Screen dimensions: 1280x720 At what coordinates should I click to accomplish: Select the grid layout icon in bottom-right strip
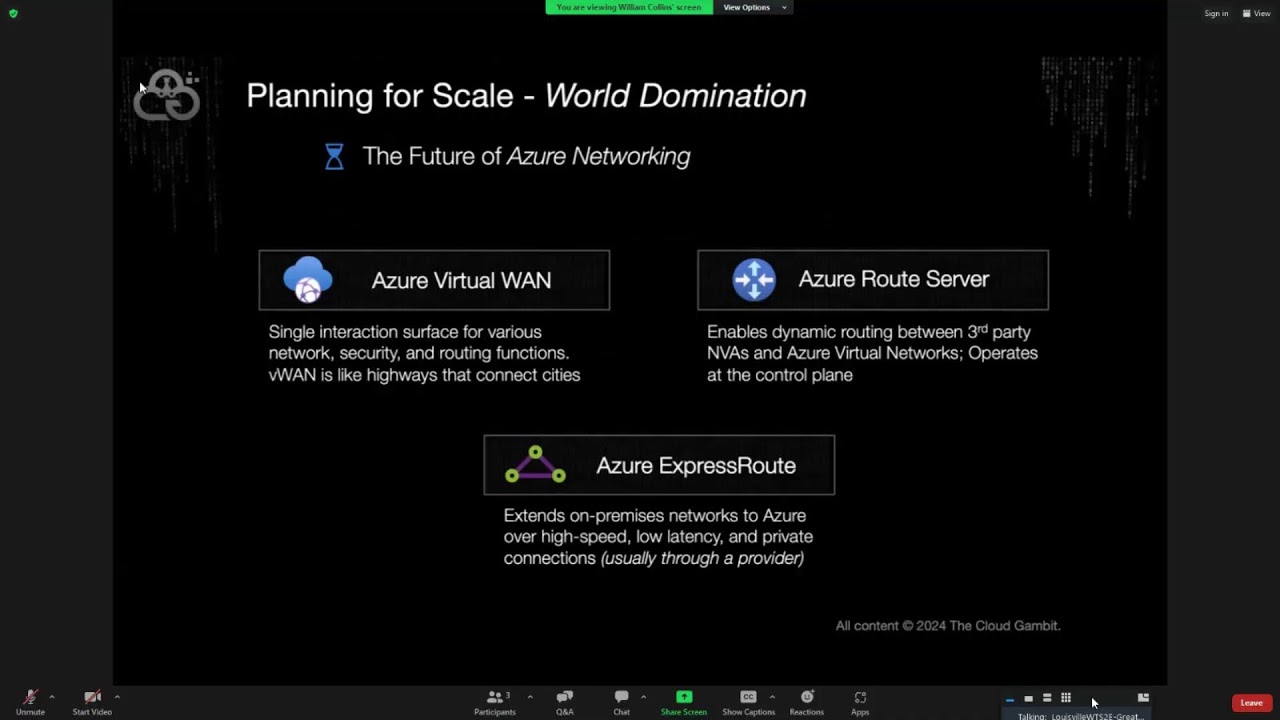point(1066,698)
